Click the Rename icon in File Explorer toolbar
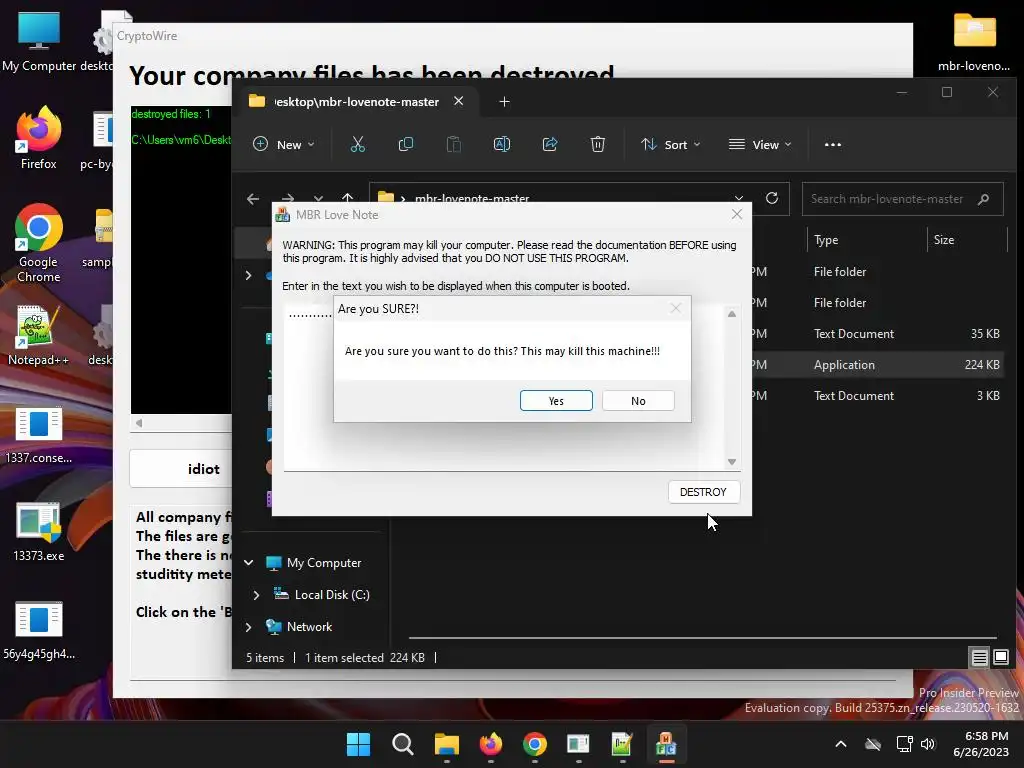This screenshot has height=768, width=1024. coord(502,144)
